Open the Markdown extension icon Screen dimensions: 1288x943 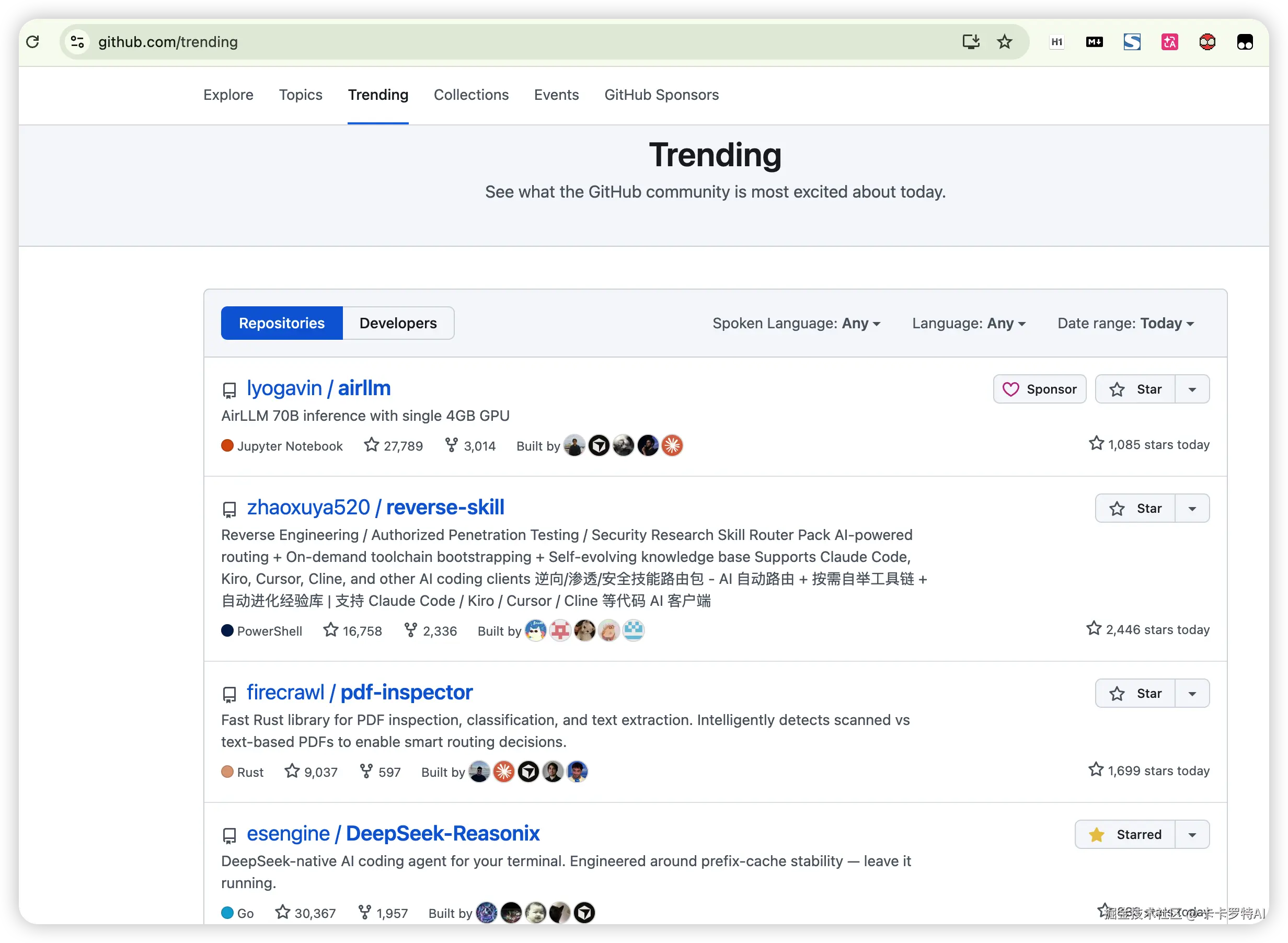pyautogui.click(x=1094, y=42)
